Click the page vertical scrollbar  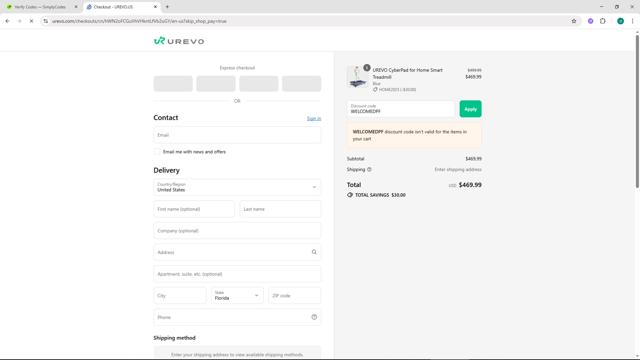(x=637, y=111)
